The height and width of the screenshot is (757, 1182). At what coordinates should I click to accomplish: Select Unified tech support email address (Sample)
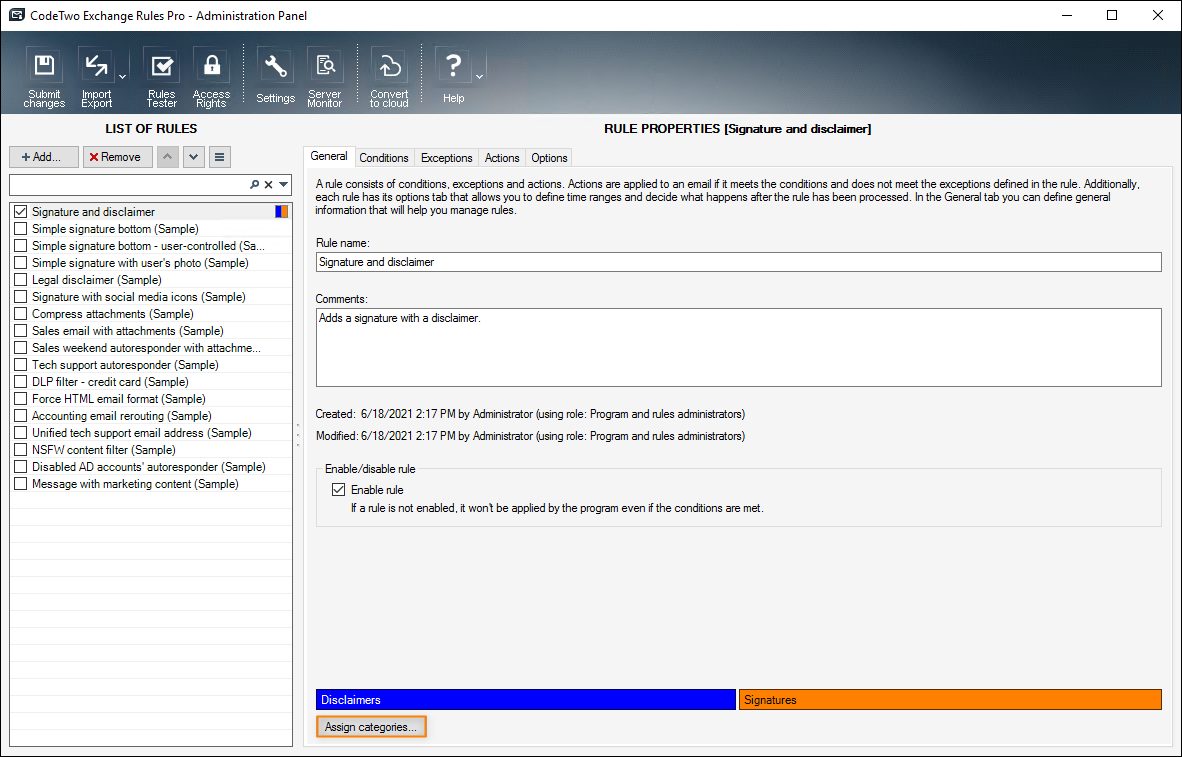(151, 433)
